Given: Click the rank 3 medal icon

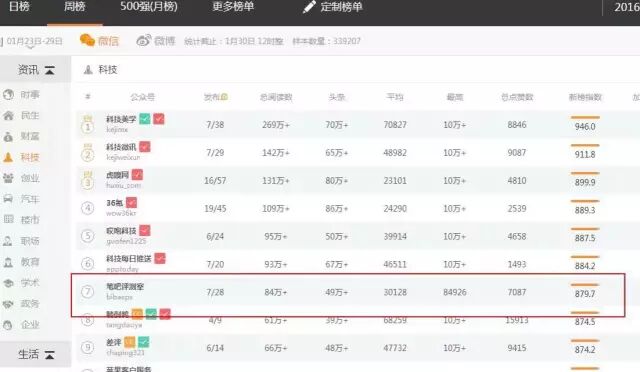Looking at the screenshot, I should coord(87,181).
